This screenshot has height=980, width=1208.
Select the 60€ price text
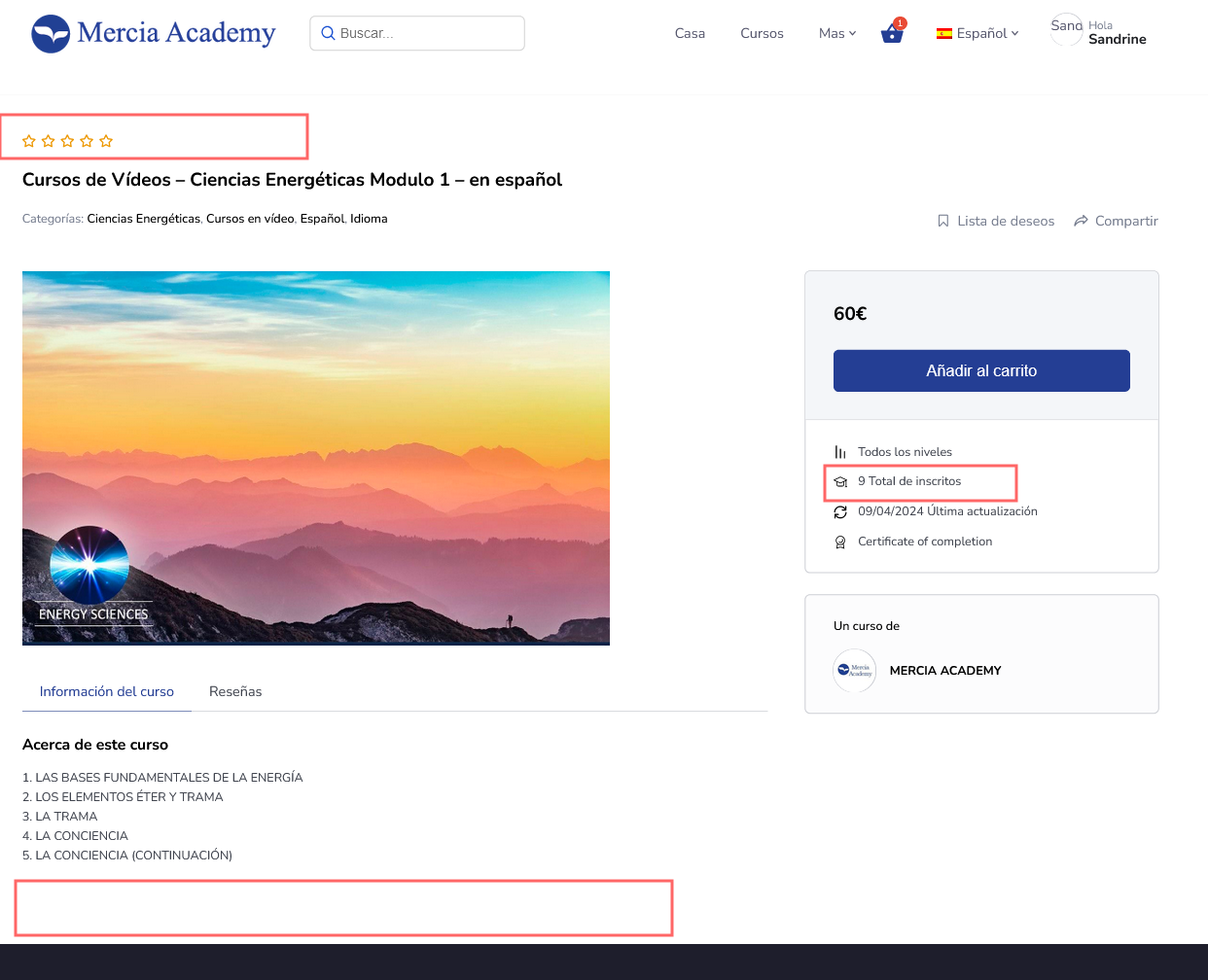[850, 313]
